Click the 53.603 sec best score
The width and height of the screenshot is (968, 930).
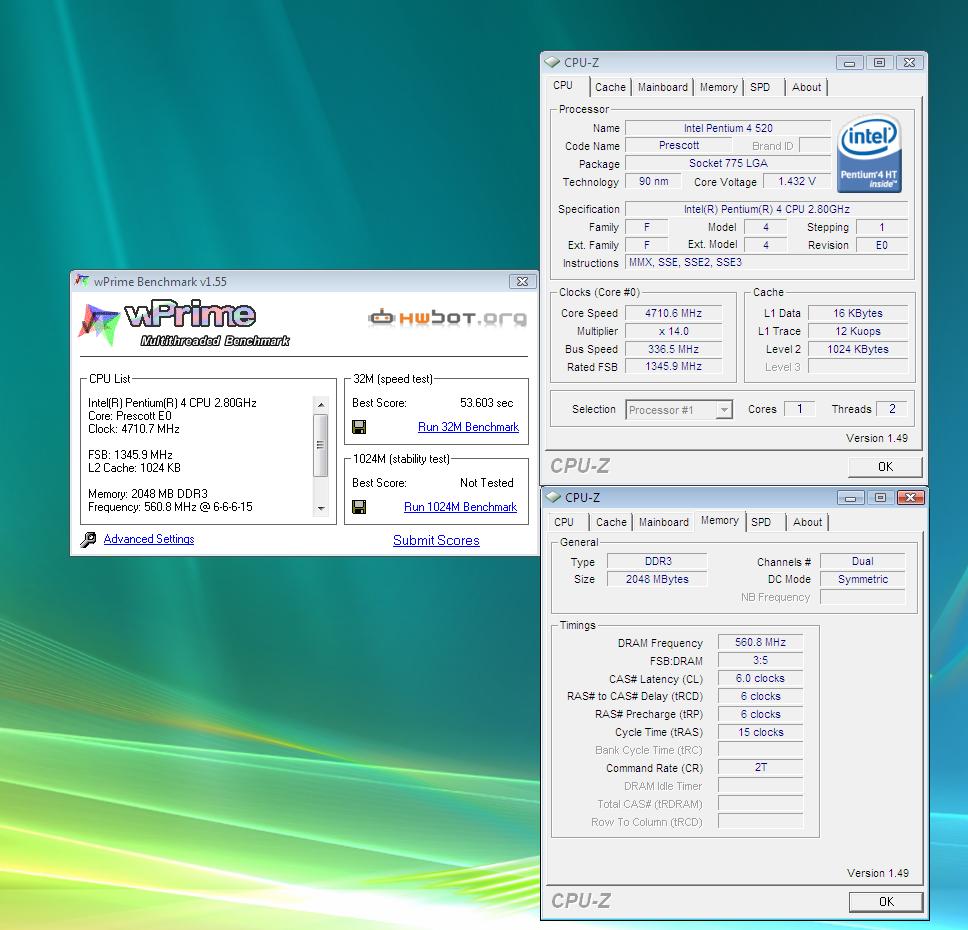(x=486, y=403)
